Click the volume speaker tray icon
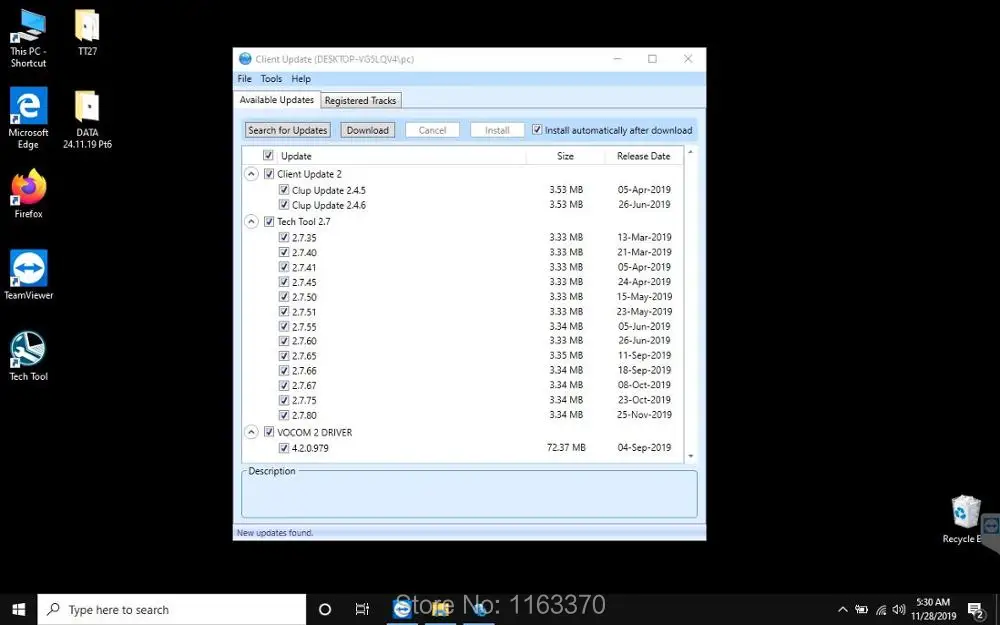This screenshot has height=625, width=1000. pyautogui.click(x=899, y=610)
